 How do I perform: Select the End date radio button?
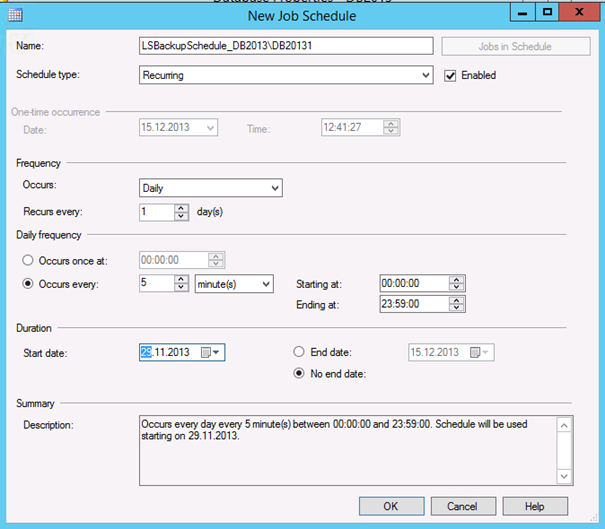tap(298, 352)
